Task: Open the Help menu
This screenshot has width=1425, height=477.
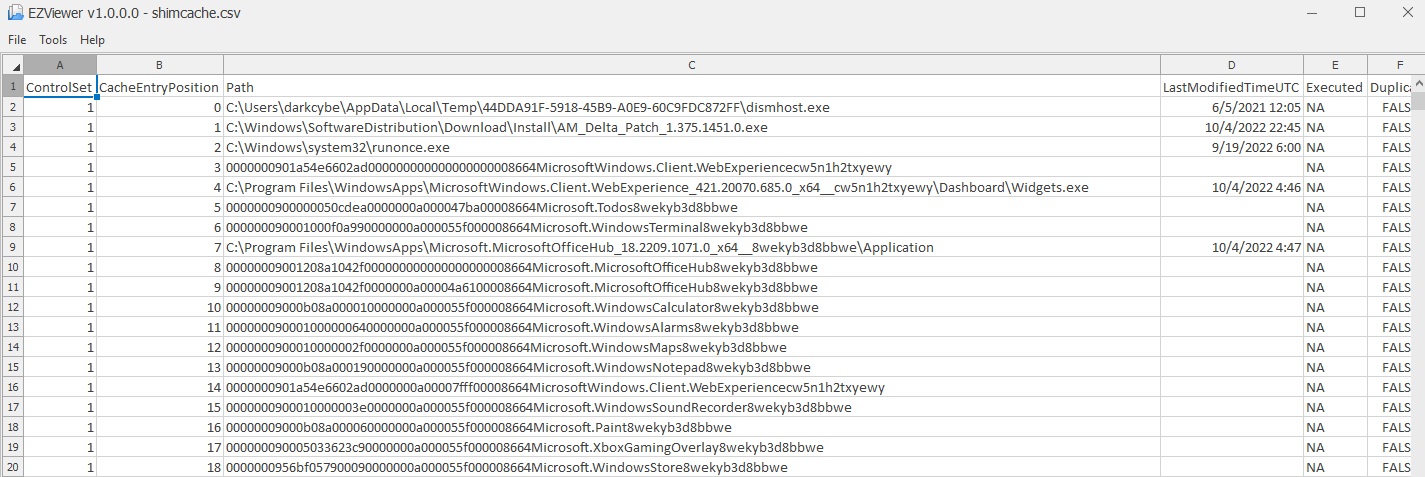Action: point(92,40)
